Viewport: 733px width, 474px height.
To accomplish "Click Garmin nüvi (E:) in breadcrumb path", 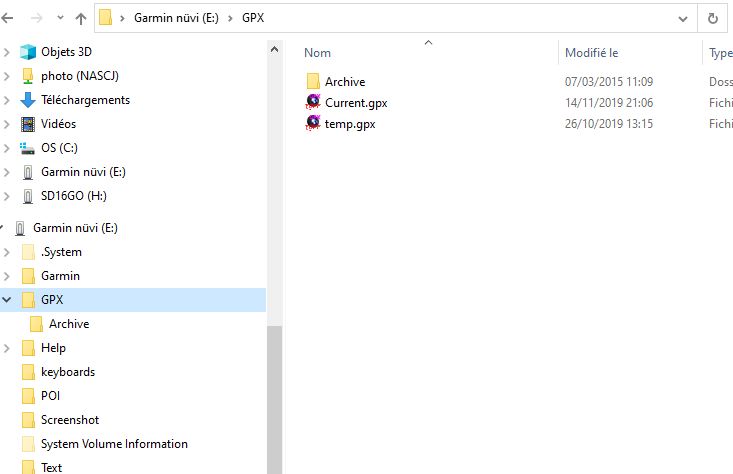I will click(176, 18).
